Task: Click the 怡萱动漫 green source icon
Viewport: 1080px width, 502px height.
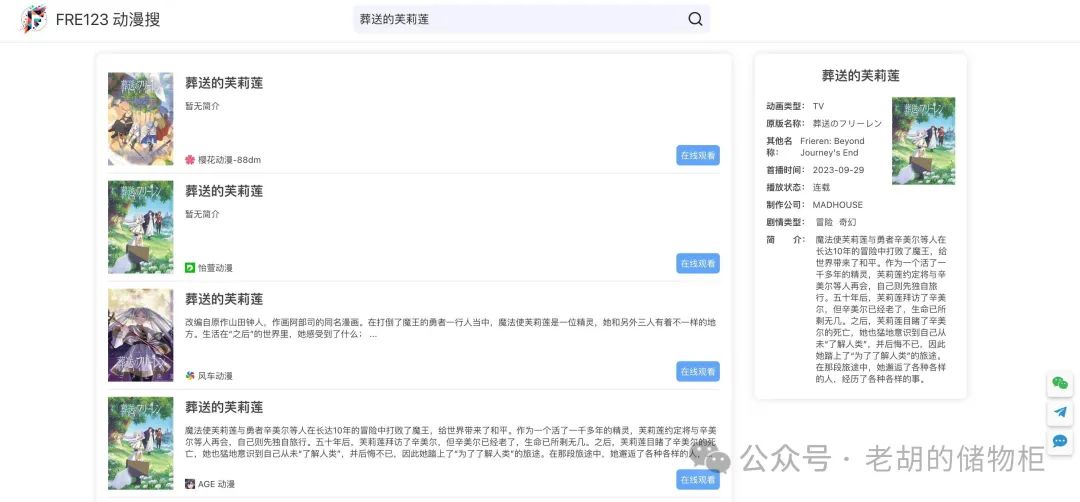Action: click(x=190, y=268)
